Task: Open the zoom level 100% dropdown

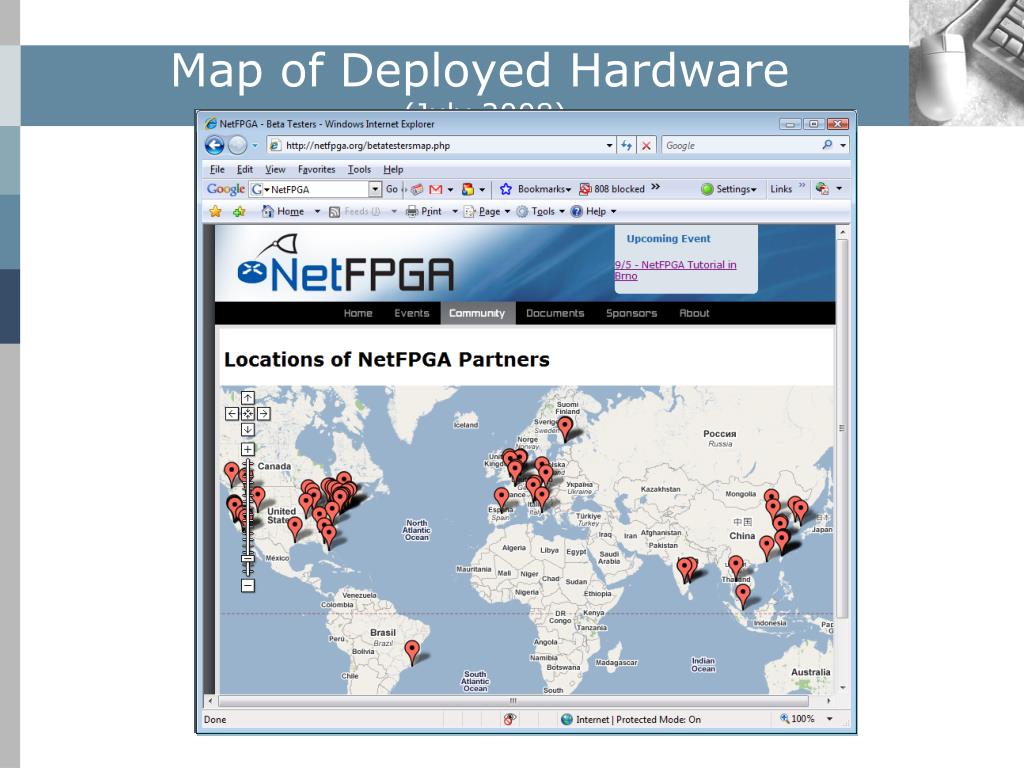Action: (829, 719)
